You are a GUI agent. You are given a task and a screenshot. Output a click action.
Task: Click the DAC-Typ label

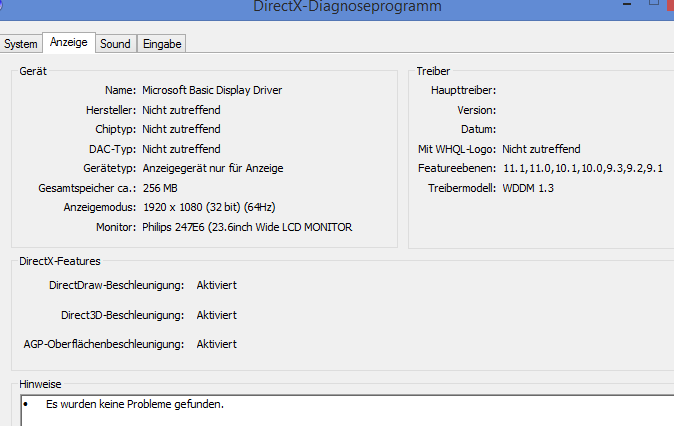tap(113, 149)
